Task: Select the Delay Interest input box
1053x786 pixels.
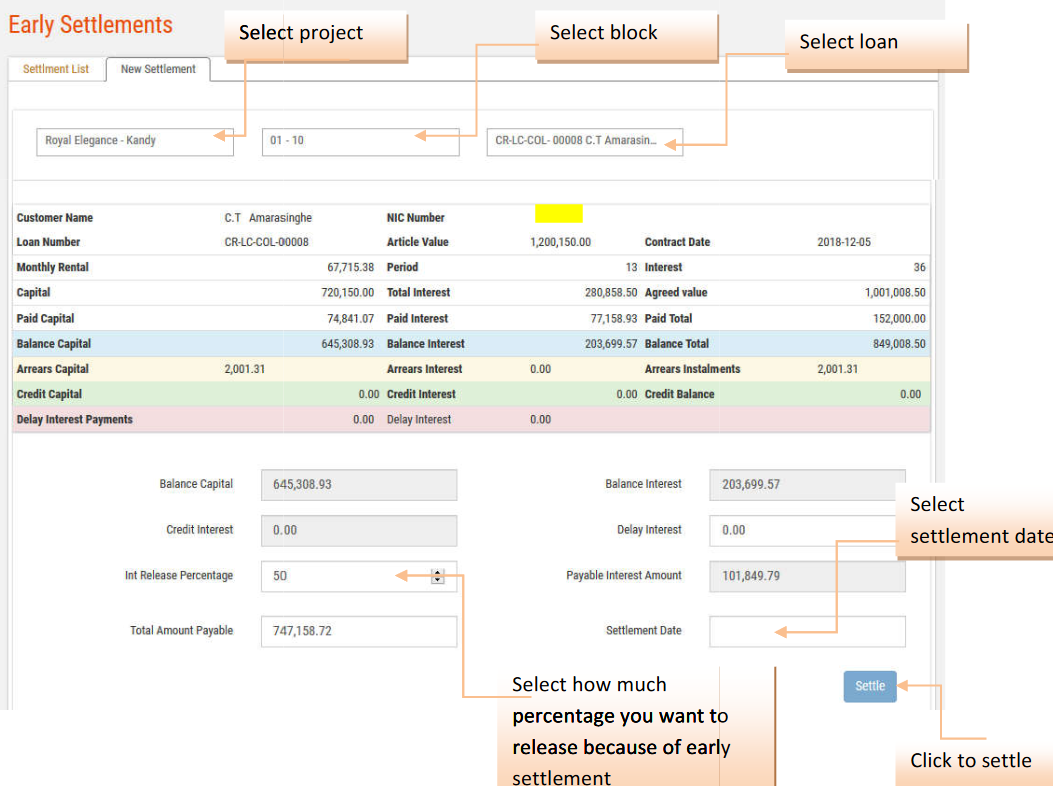Action: [807, 530]
